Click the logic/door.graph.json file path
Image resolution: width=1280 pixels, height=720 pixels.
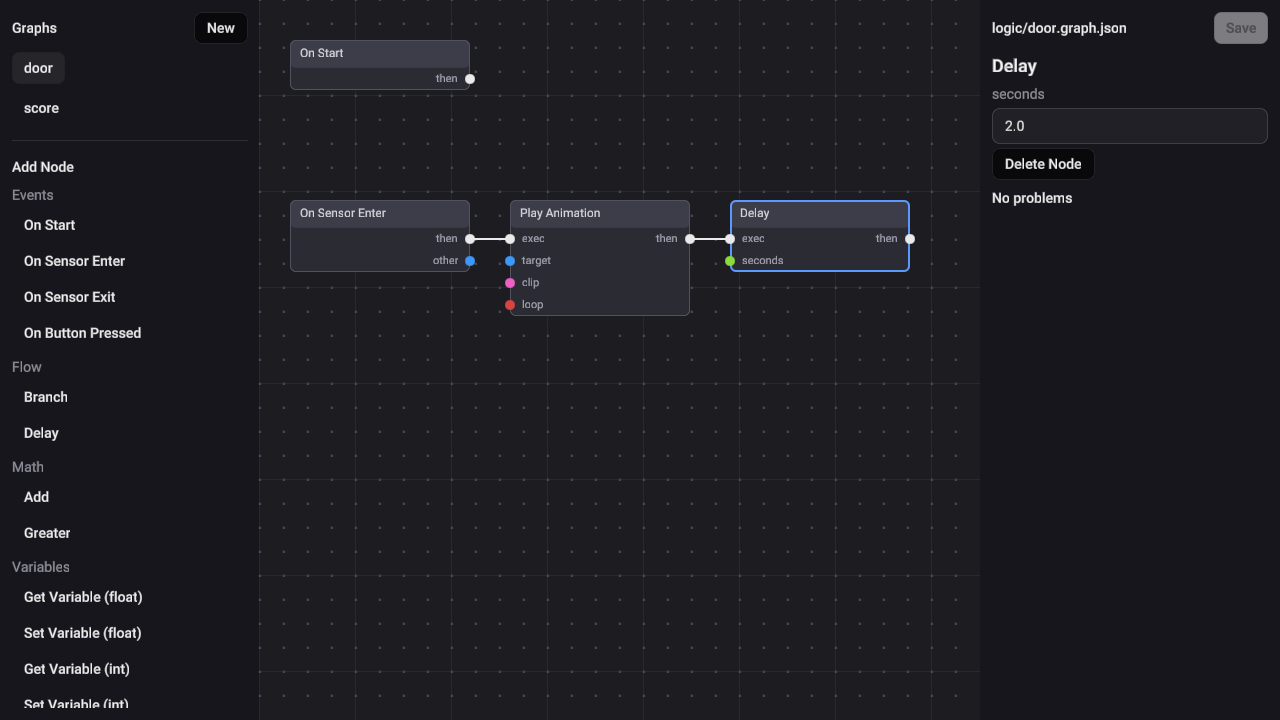[x=1059, y=28]
